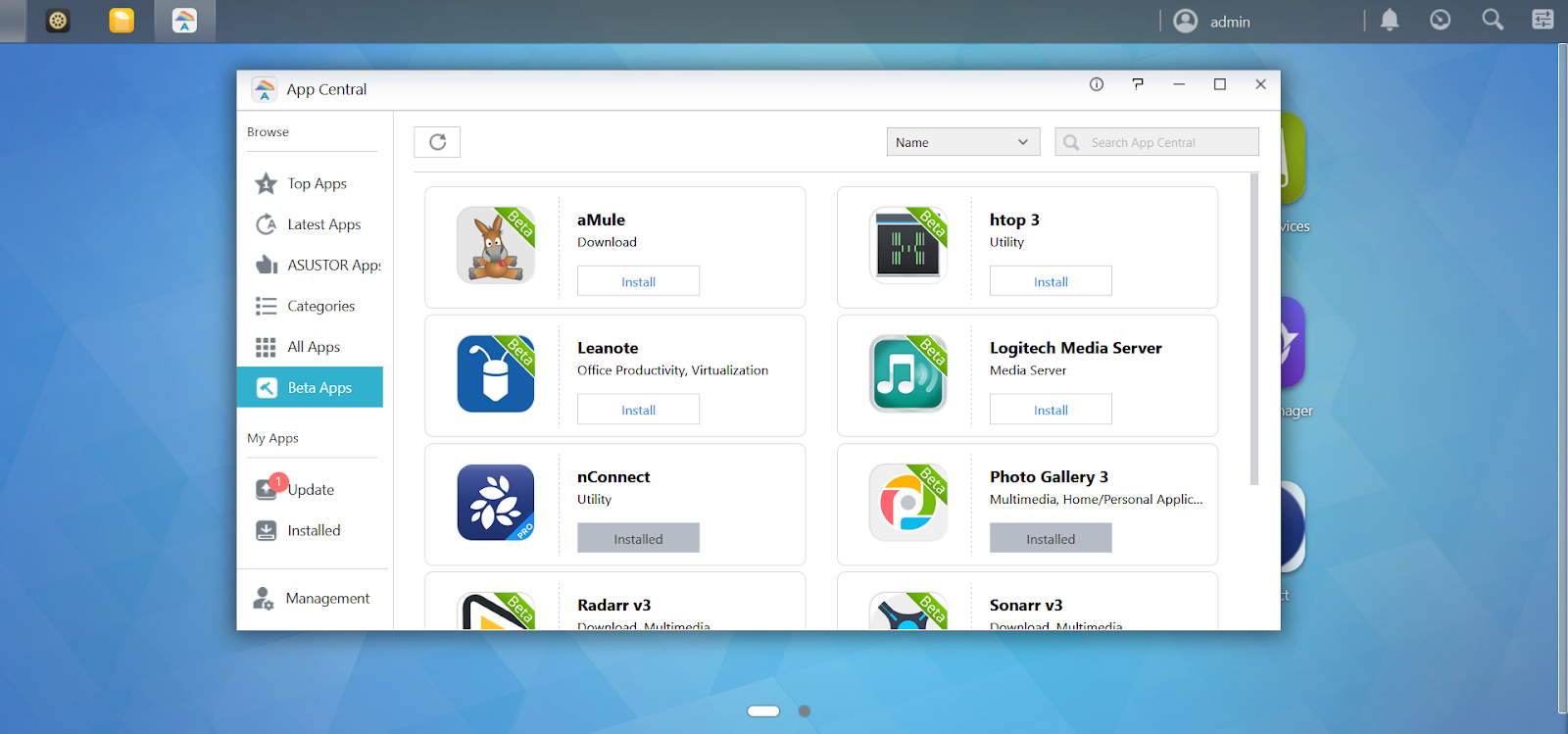Open notifications bell in top bar
Image resolution: width=1568 pixels, height=734 pixels.
pyautogui.click(x=1390, y=21)
